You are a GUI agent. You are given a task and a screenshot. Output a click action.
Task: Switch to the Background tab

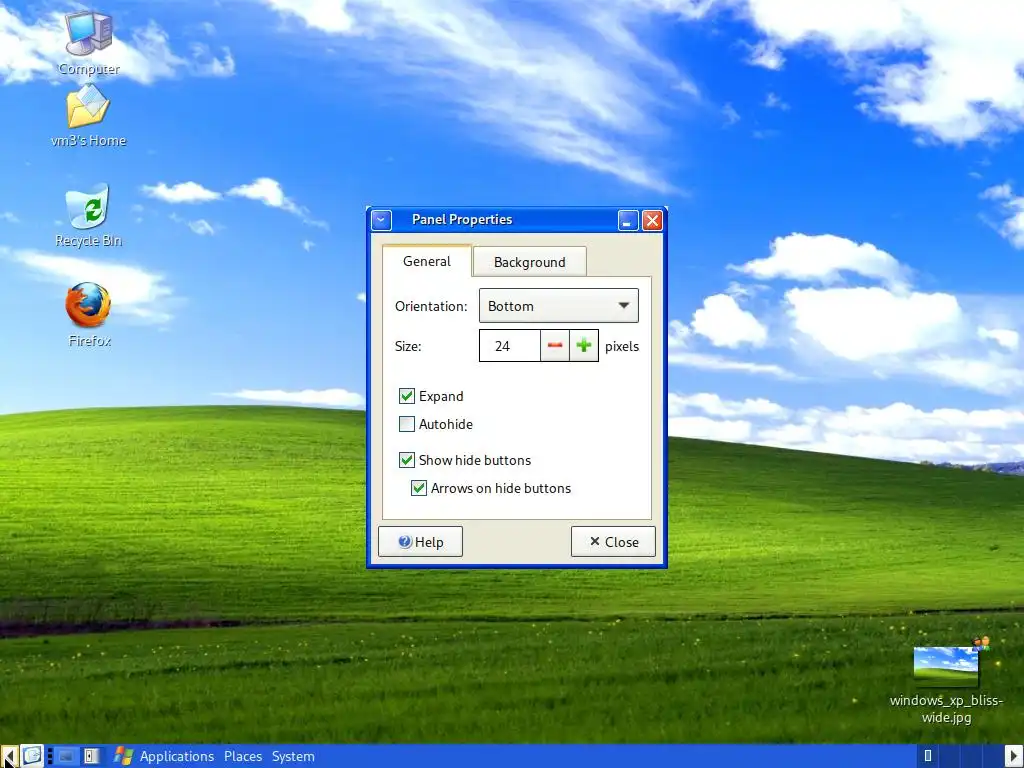tap(530, 262)
